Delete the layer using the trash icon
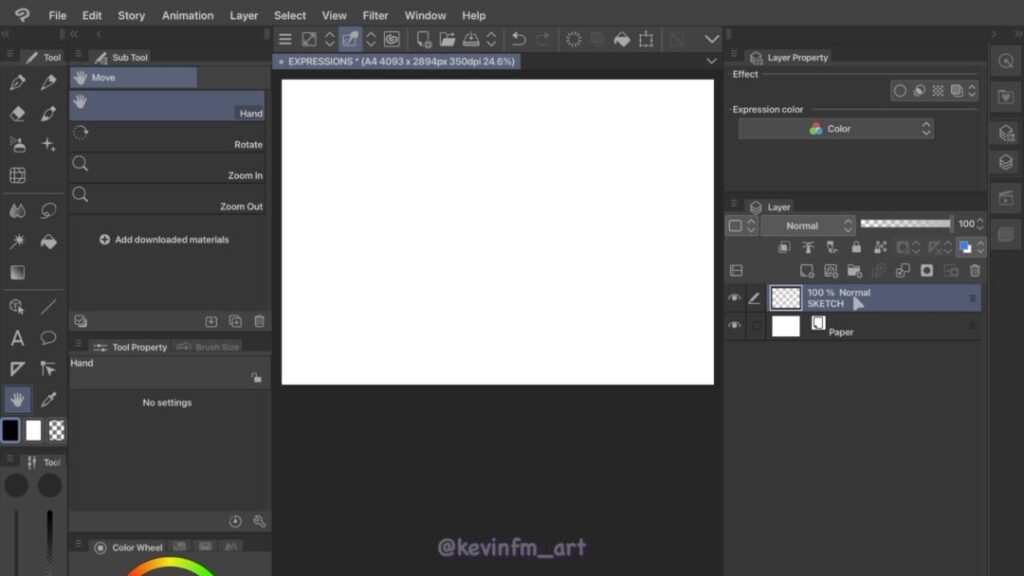This screenshot has width=1024, height=576. (x=975, y=270)
